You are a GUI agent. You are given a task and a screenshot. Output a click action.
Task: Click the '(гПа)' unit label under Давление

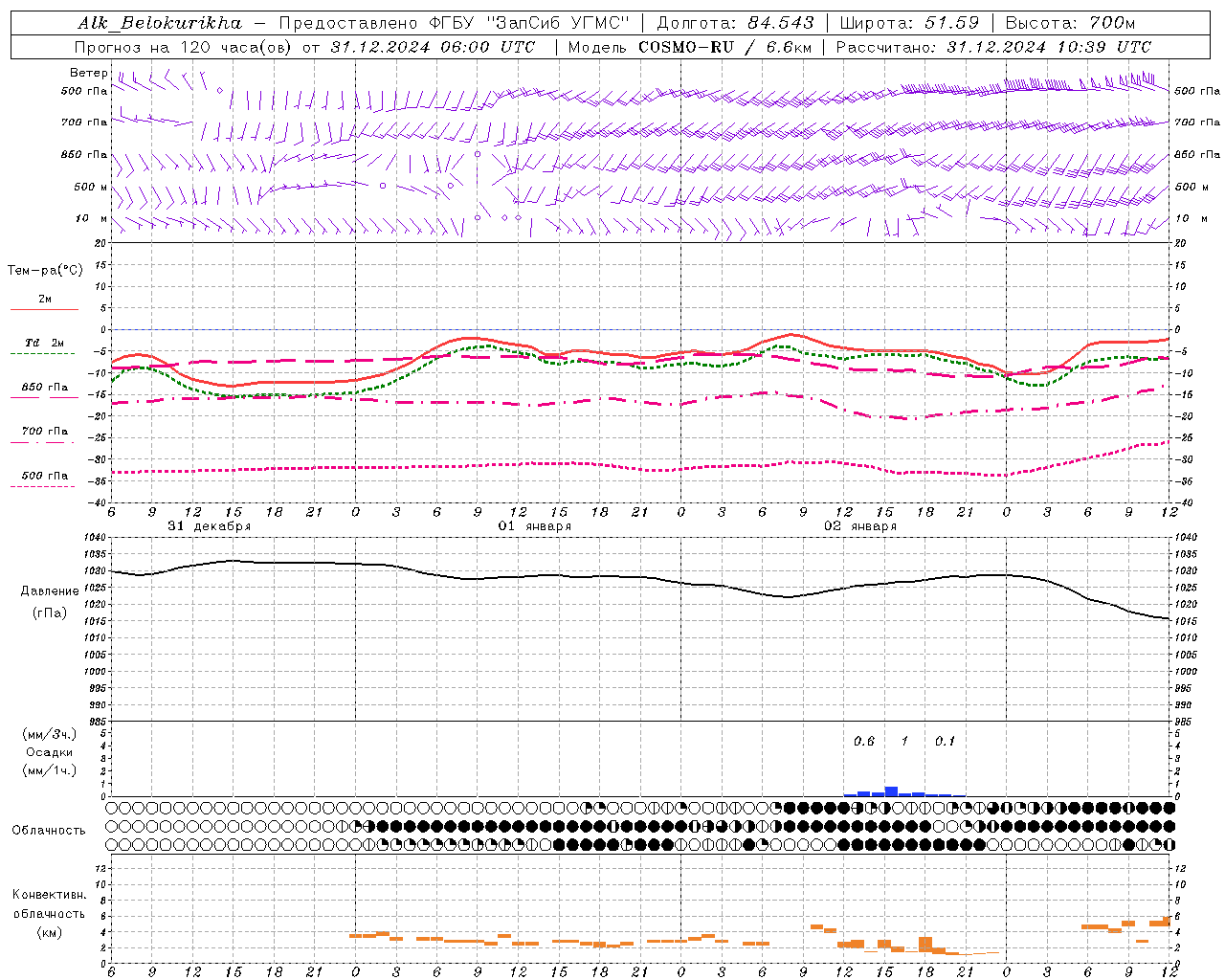(50, 613)
